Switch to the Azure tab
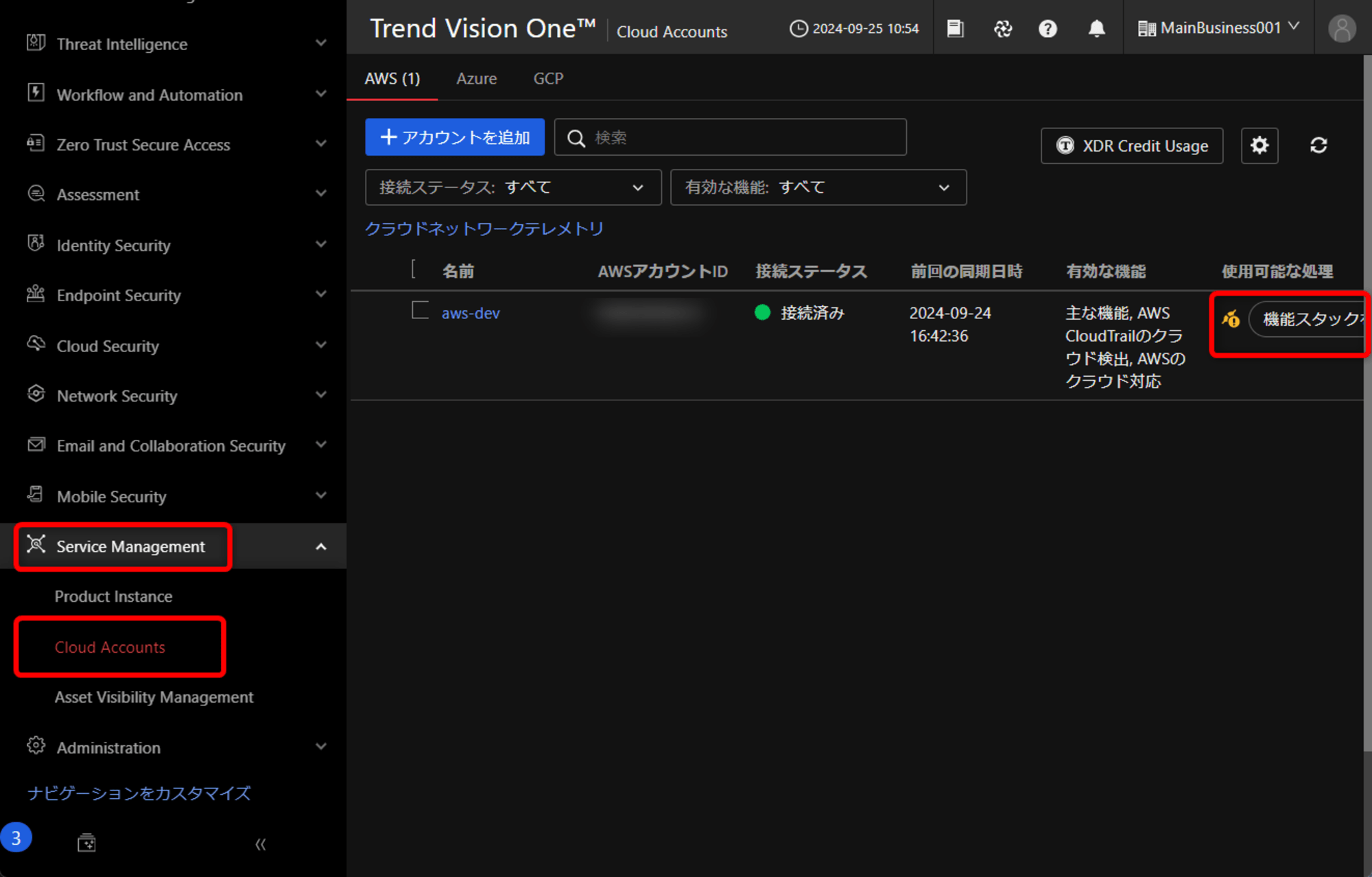Screen dimensions: 1372x877 (477, 79)
